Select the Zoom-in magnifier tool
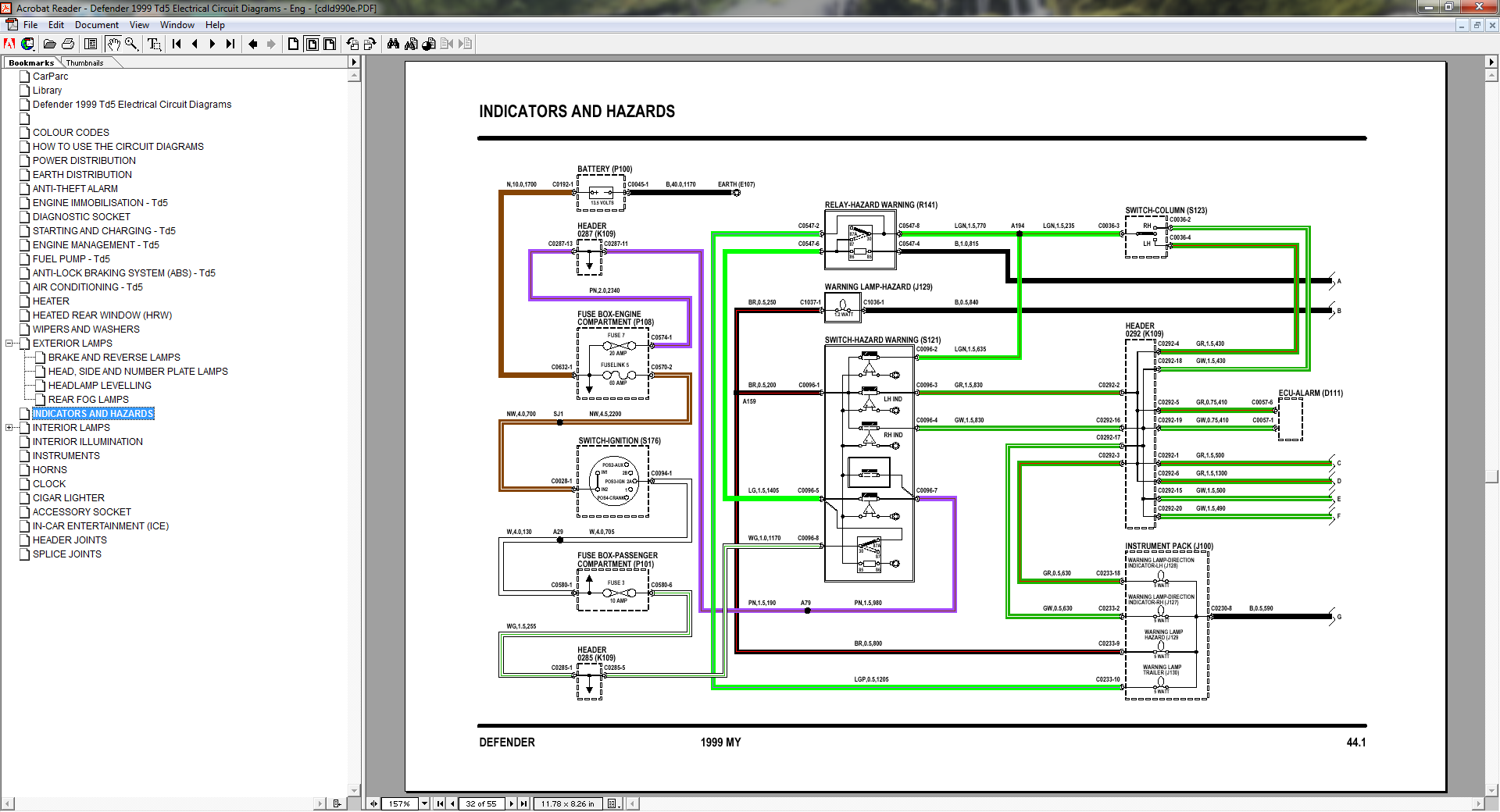 pos(131,44)
